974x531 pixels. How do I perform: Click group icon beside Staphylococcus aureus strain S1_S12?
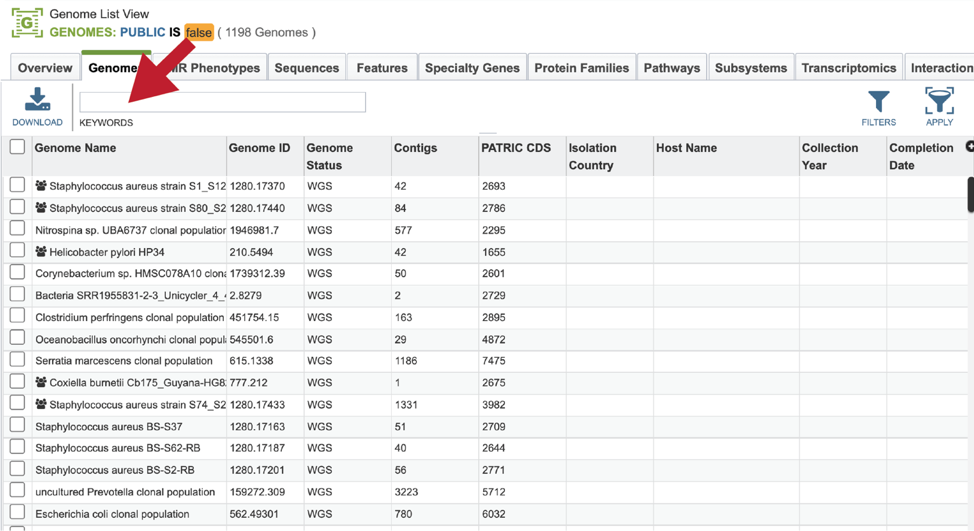point(41,185)
